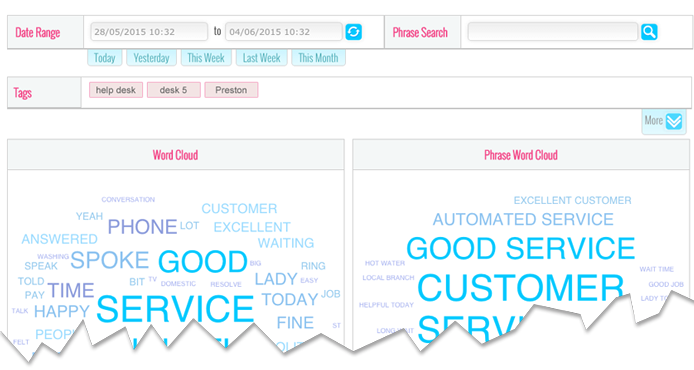Select AUTOMATED SERVICE phrase
The height and width of the screenshot is (370, 694).
point(523,219)
